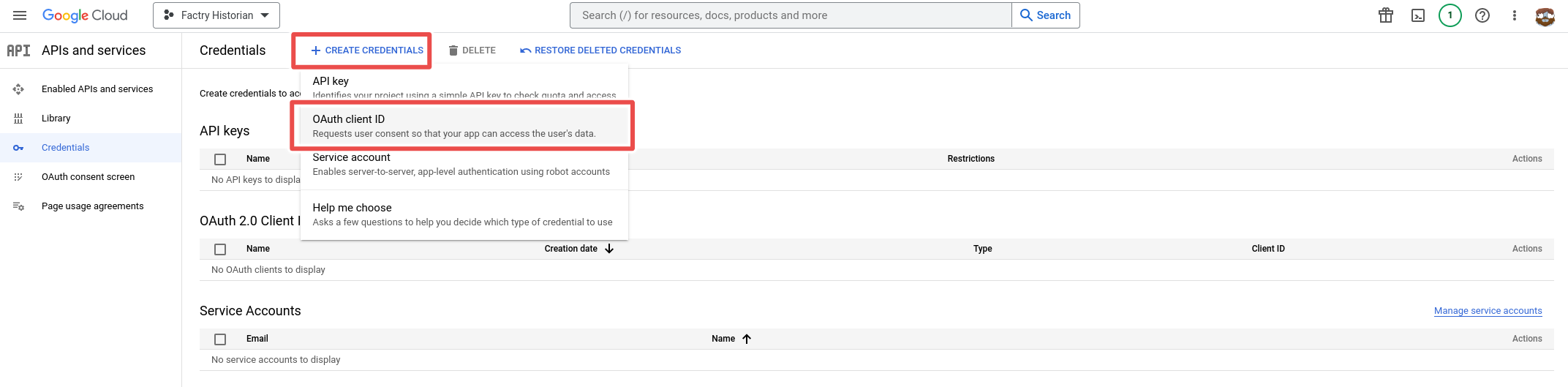Screen dimensions: 1568x387
Task: Click 'No OAuth clients to display' text
Action: [x=268, y=270]
